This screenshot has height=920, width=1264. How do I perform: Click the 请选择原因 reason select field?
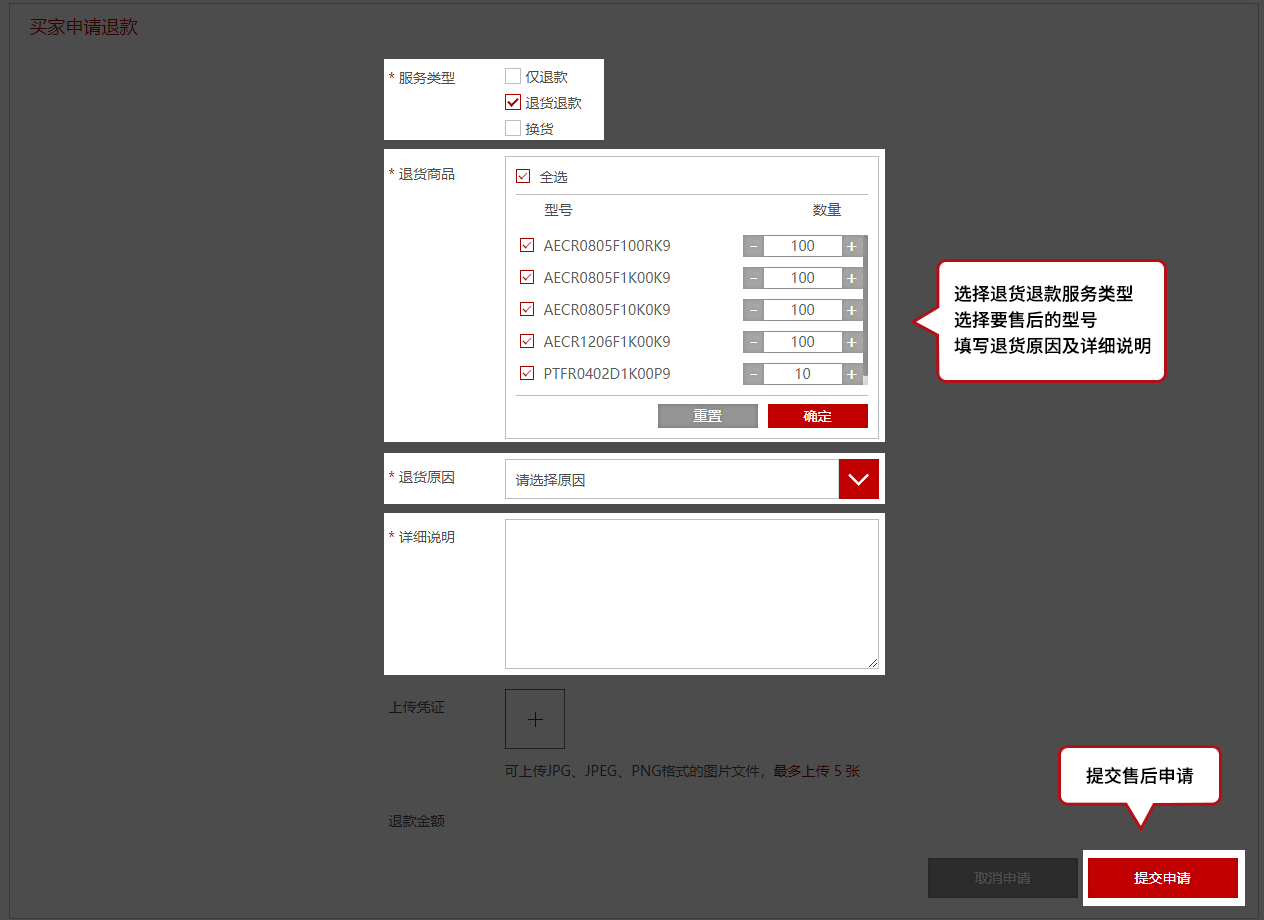671,480
